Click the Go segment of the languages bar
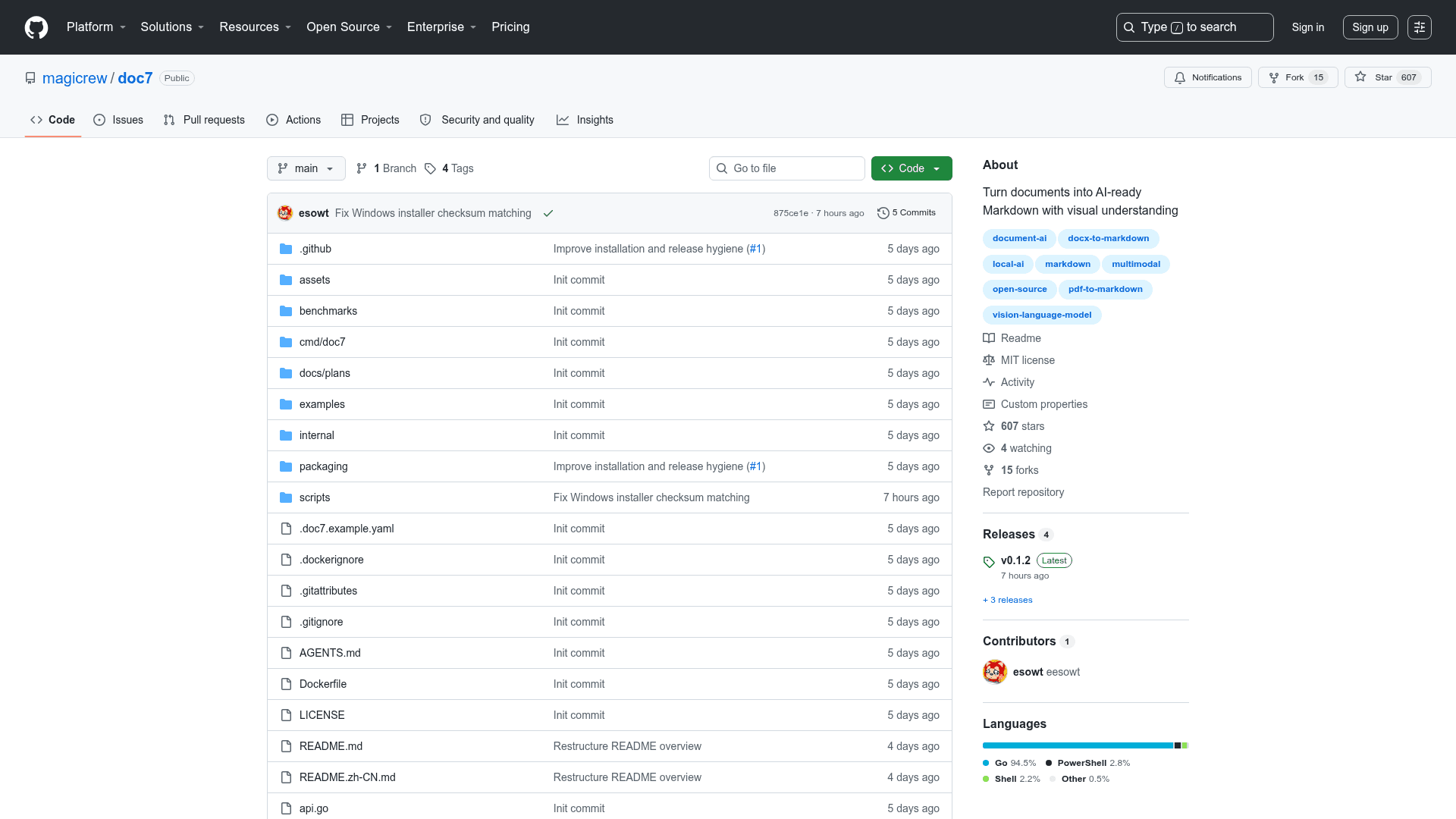 [1078, 745]
